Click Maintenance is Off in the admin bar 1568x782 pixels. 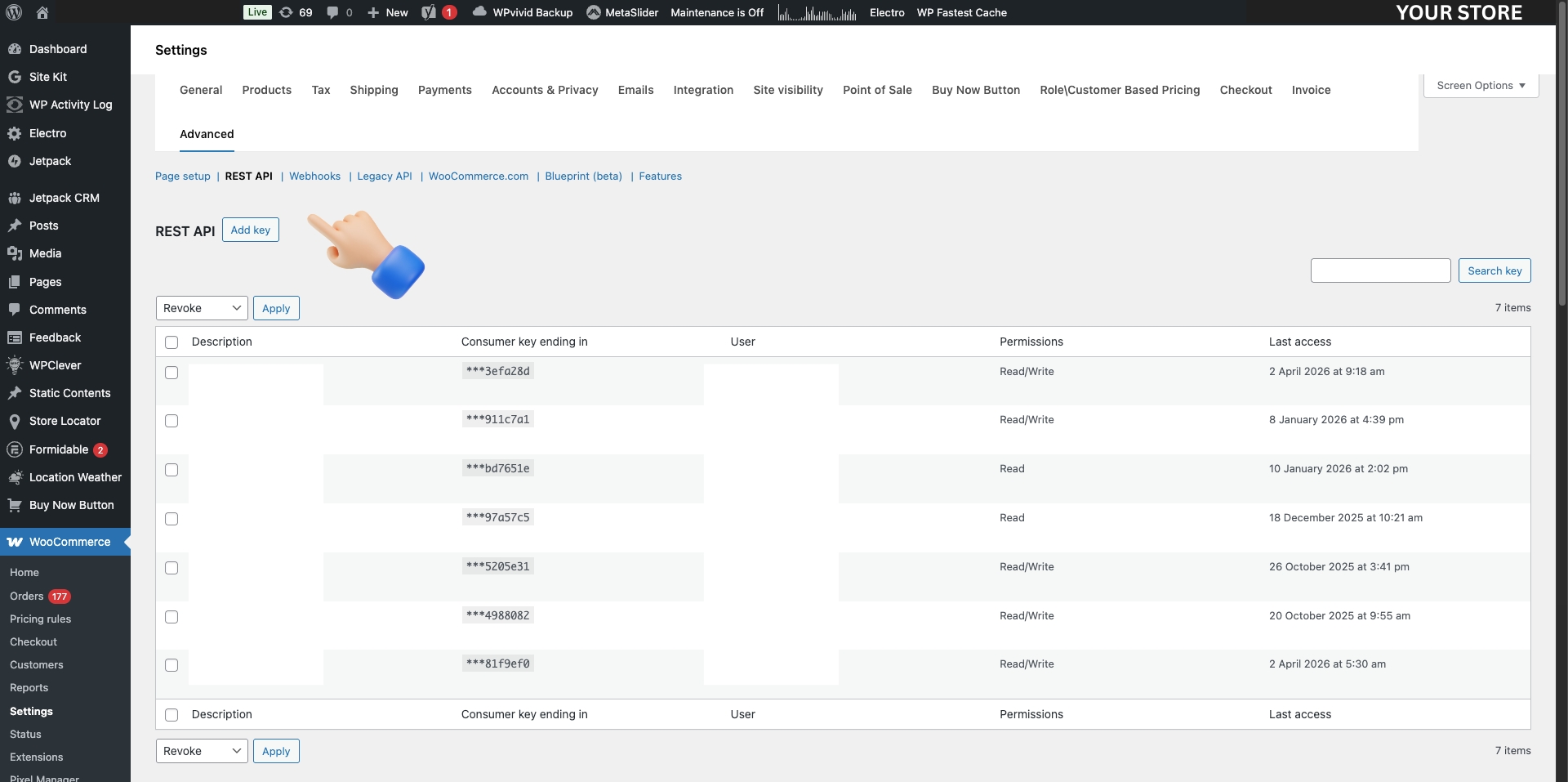pyautogui.click(x=716, y=12)
